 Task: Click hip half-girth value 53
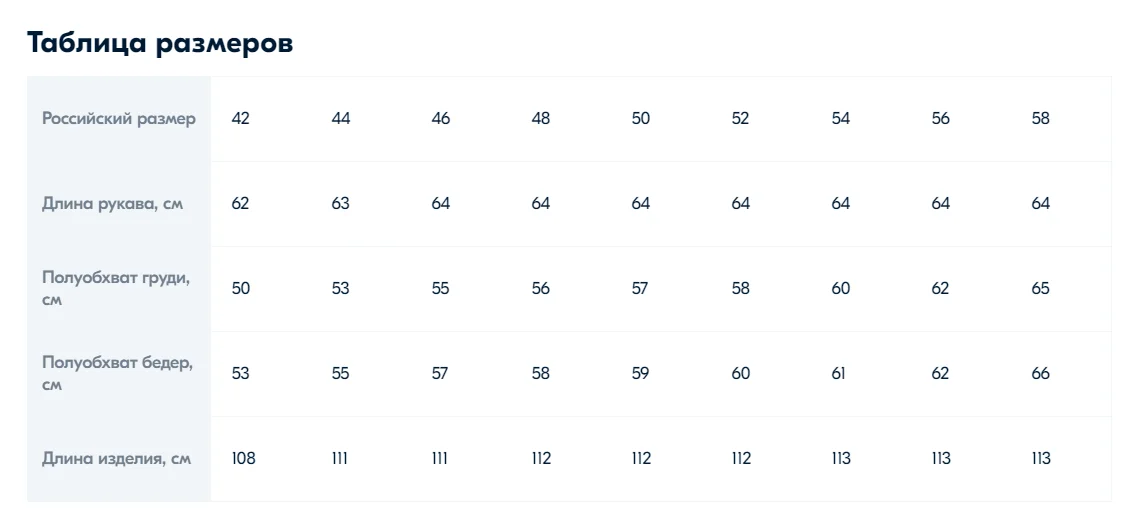240,373
